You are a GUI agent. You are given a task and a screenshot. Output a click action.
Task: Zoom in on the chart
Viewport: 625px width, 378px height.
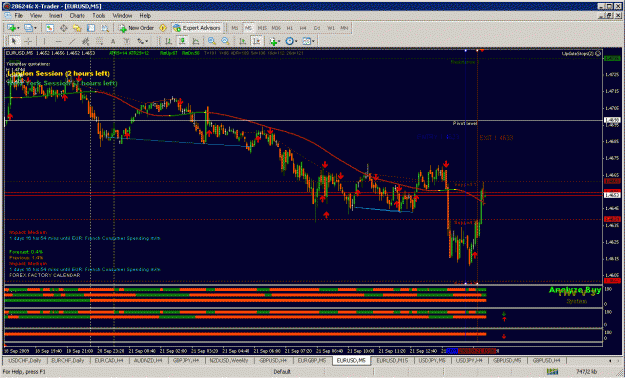point(212,41)
